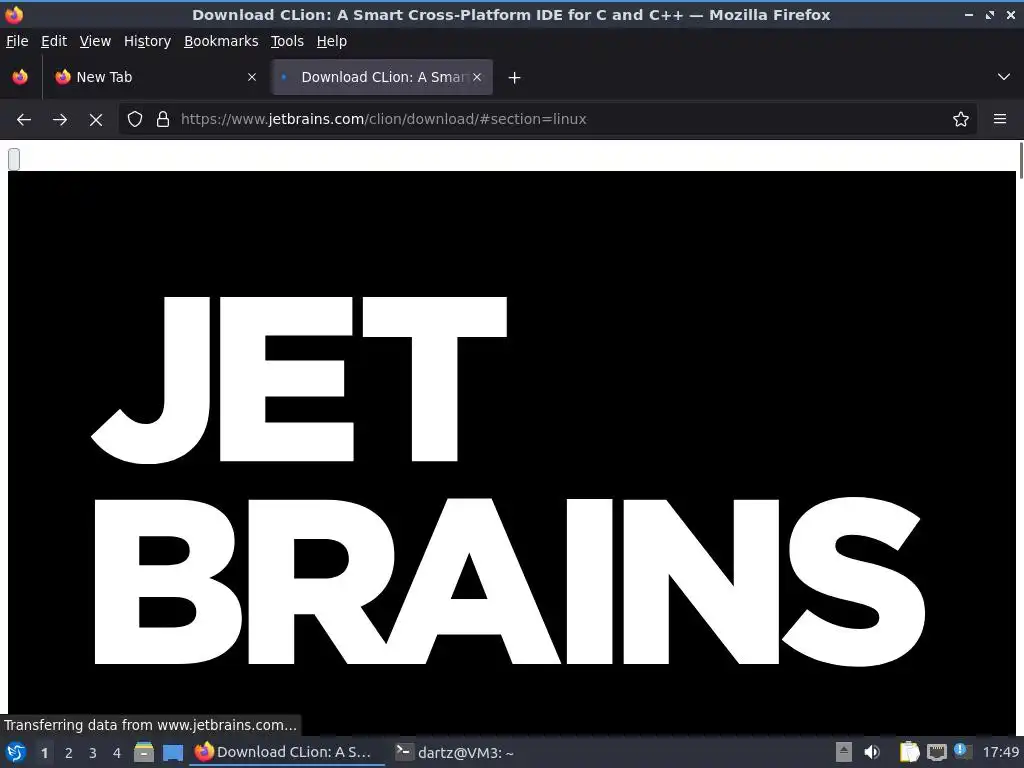Image resolution: width=1024 pixels, height=768 pixels.
Task: Switch to workspace 3
Action: click(x=93, y=753)
